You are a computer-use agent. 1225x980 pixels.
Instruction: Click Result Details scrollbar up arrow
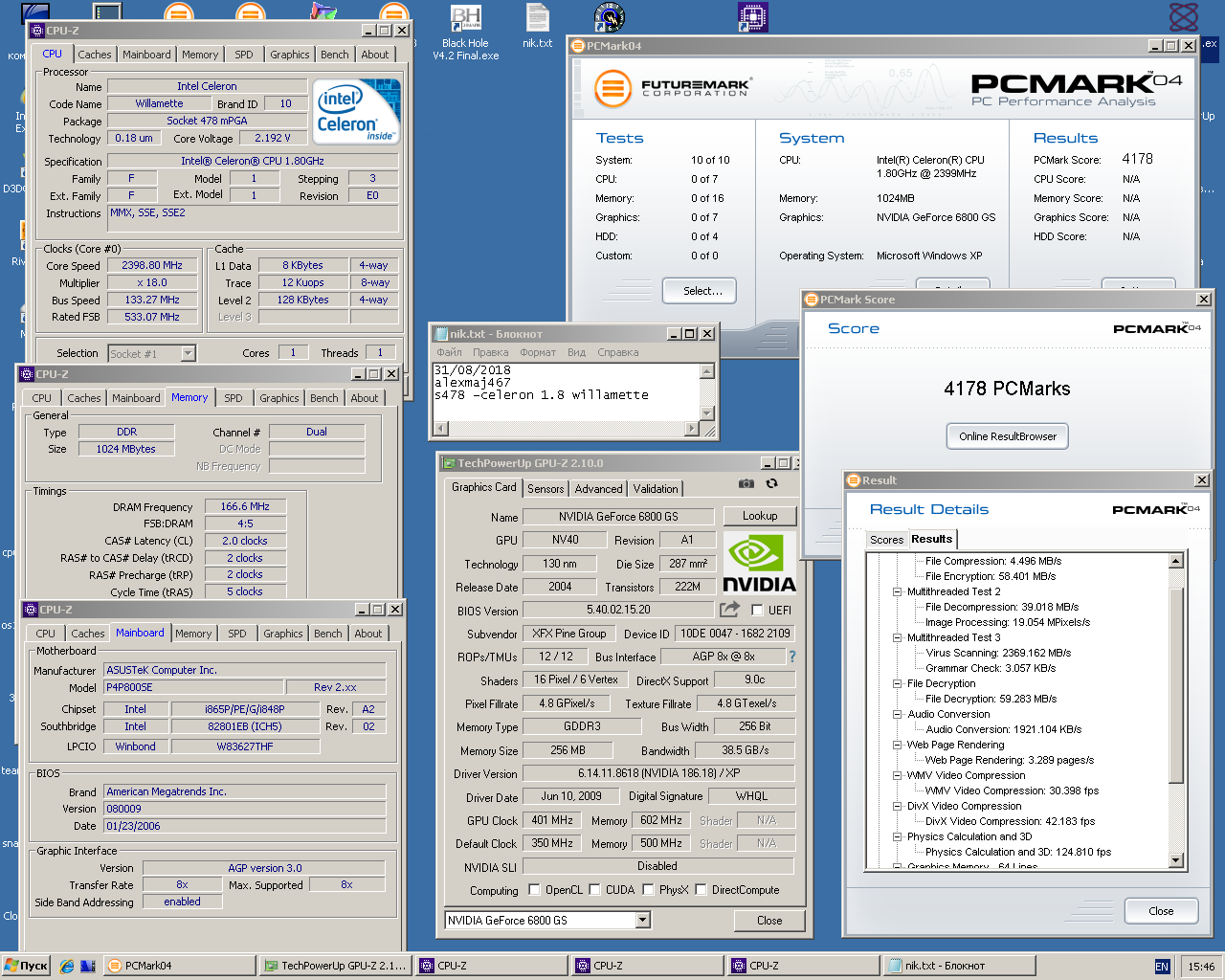[1176, 561]
